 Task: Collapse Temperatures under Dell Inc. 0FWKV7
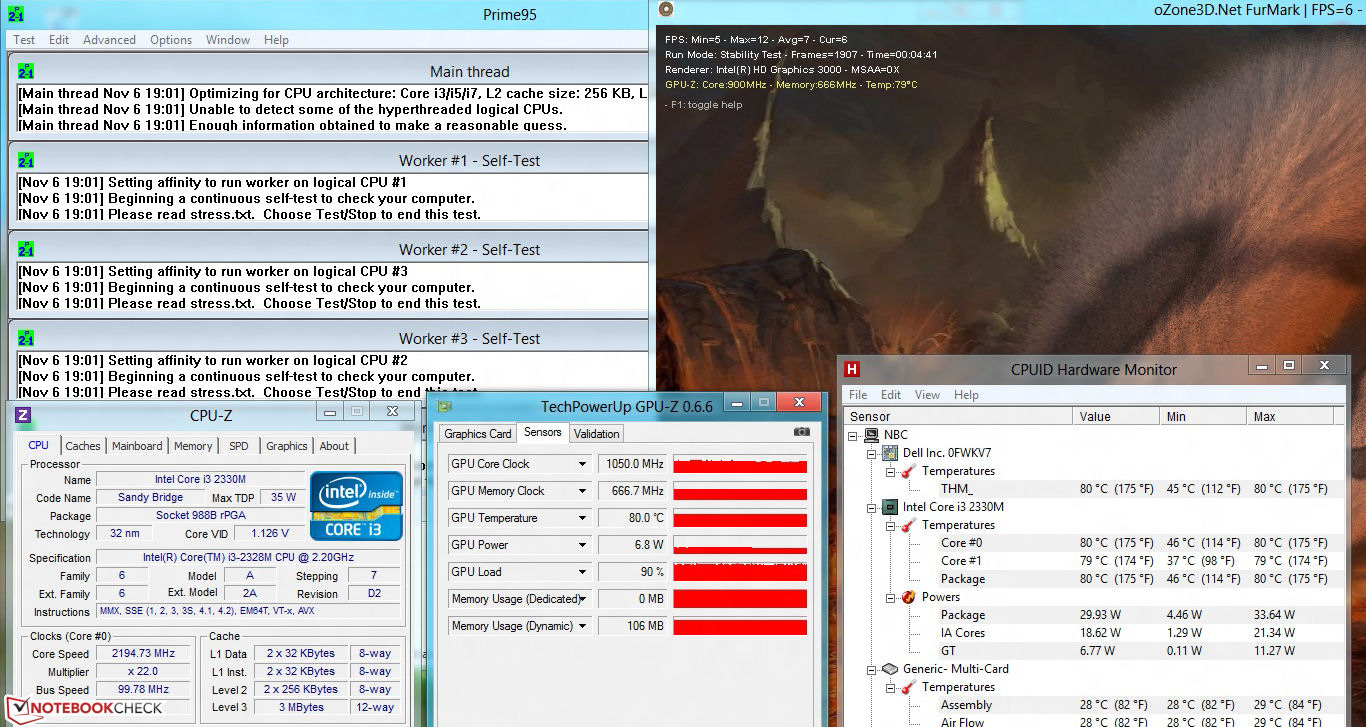[889, 471]
